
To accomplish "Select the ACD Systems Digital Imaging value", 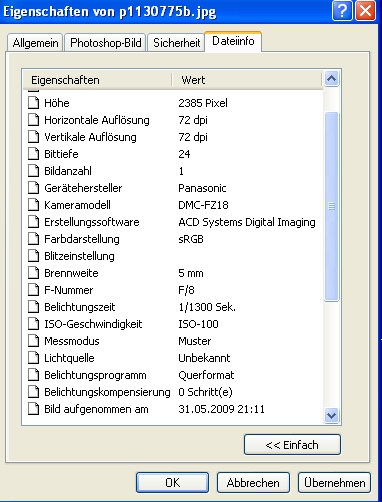I will click(247, 222).
